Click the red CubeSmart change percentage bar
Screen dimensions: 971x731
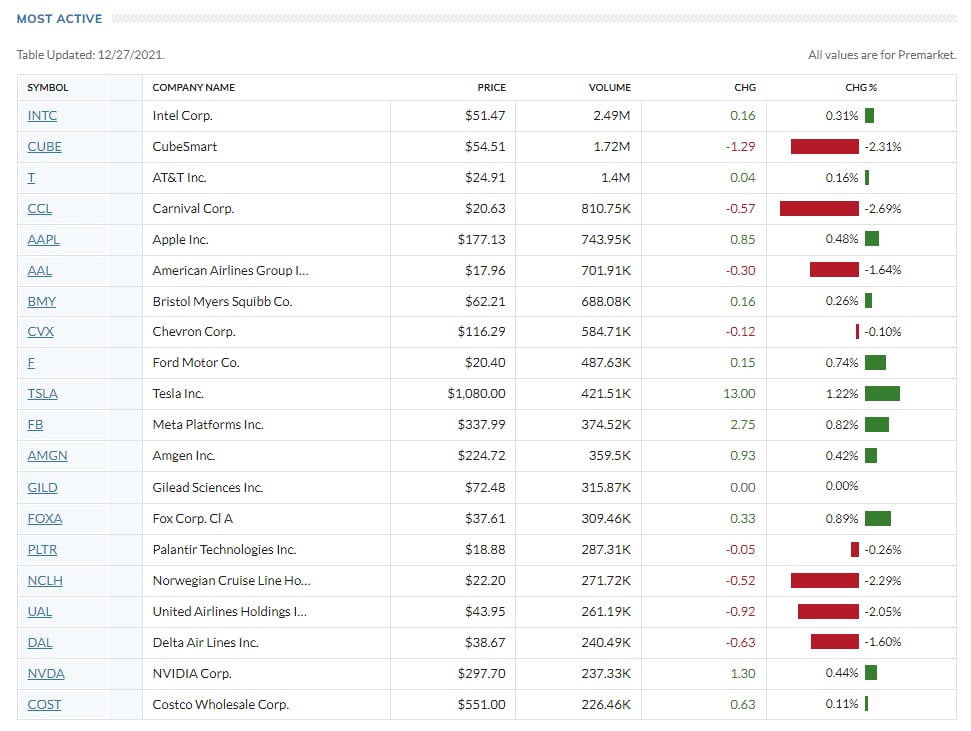(824, 147)
